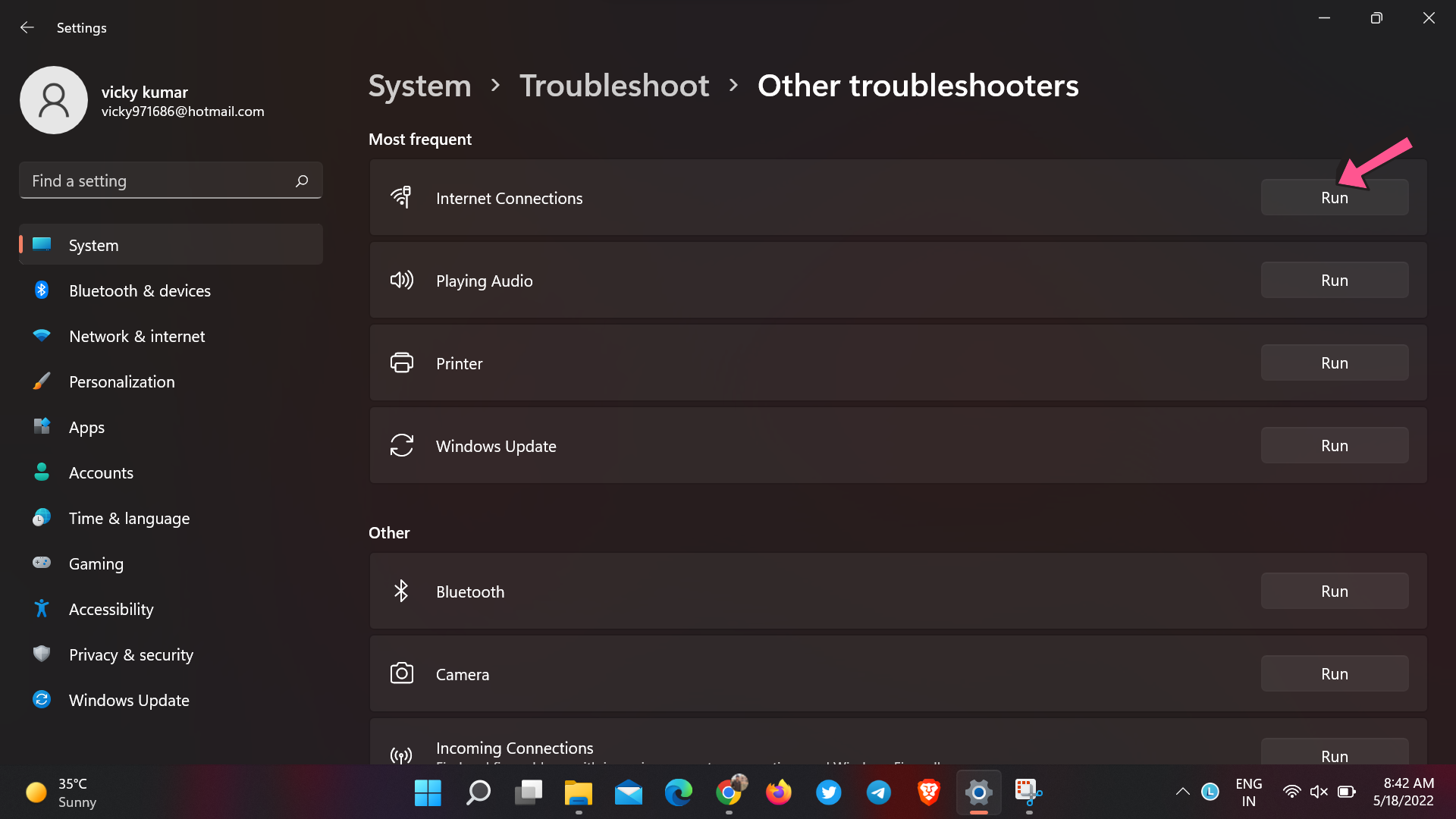Run the Windows Update troubleshooter
Image resolution: width=1456 pixels, height=819 pixels.
(x=1335, y=446)
